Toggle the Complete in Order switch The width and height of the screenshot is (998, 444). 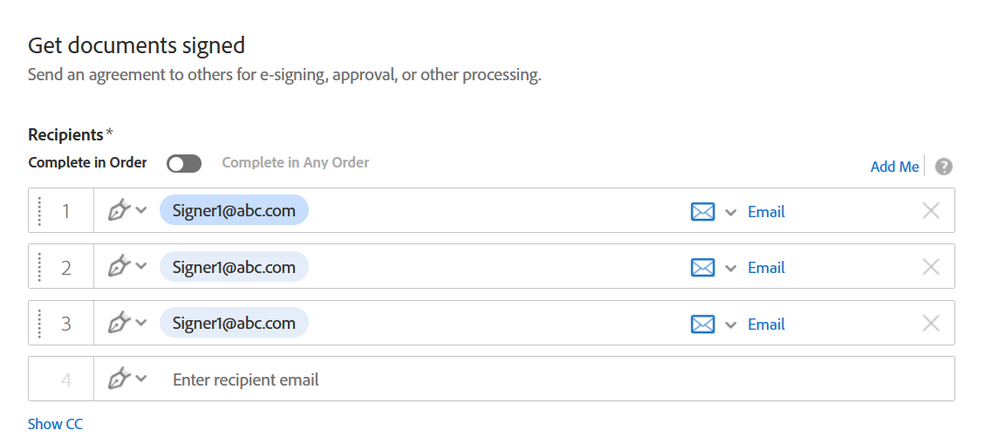(x=184, y=163)
